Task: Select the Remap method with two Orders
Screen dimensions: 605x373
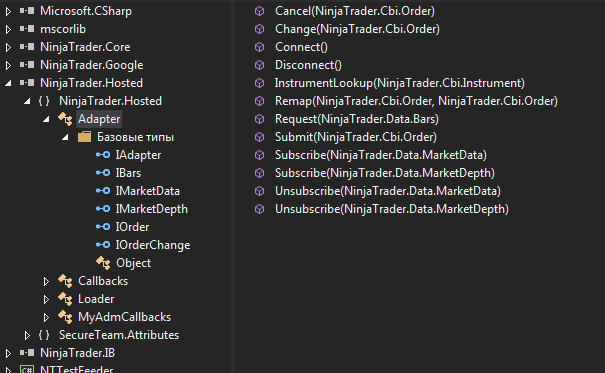Action: coord(416,101)
